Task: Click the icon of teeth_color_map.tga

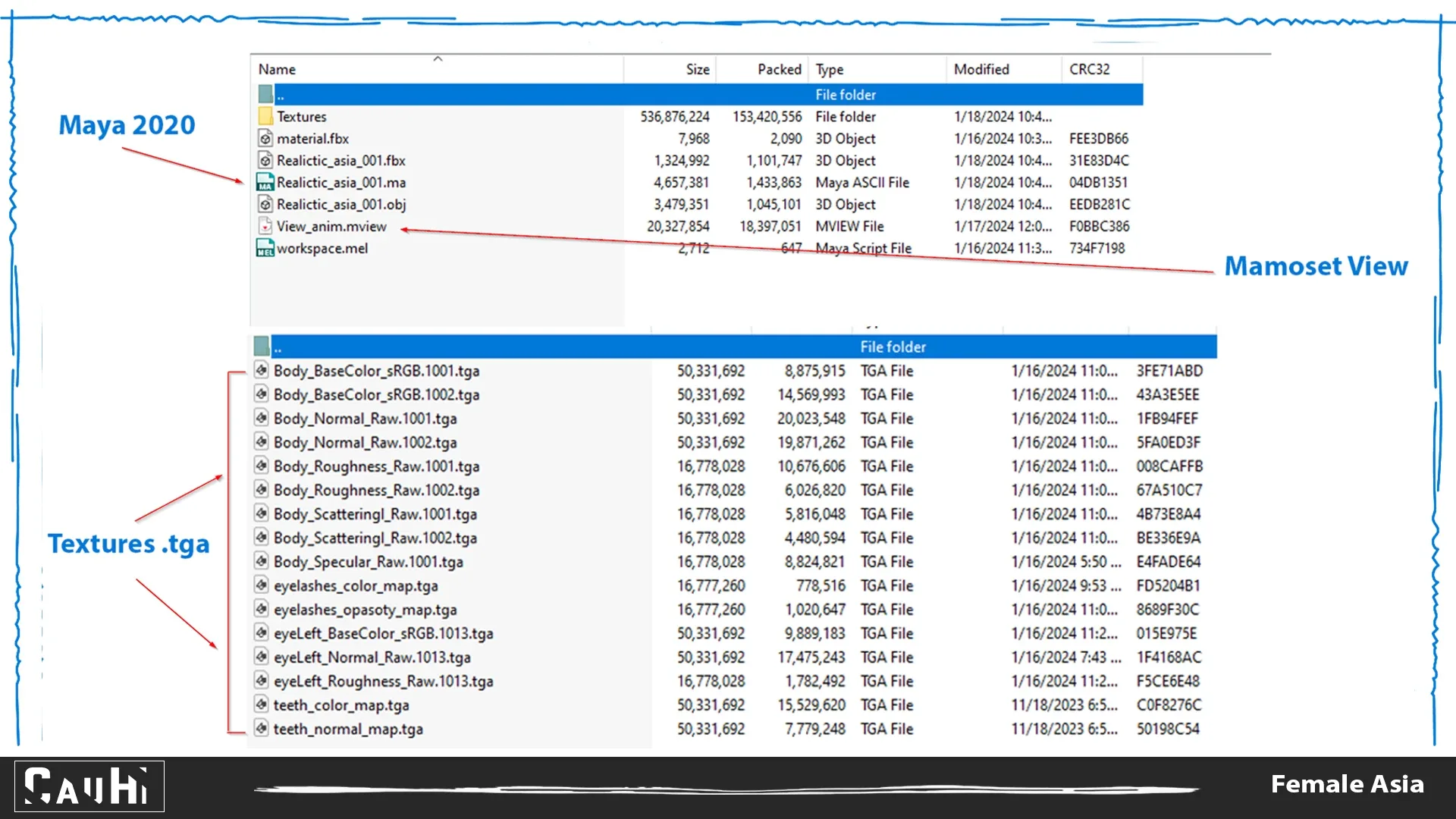Action: (x=262, y=704)
